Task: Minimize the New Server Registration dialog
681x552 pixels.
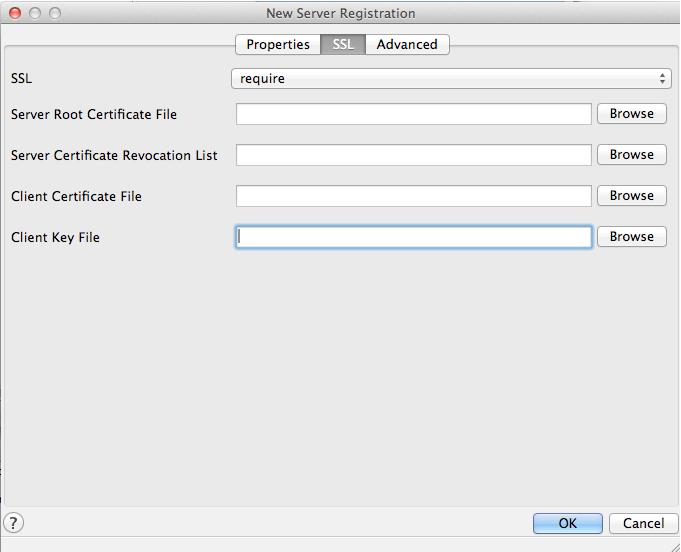Action: click(x=34, y=13)
